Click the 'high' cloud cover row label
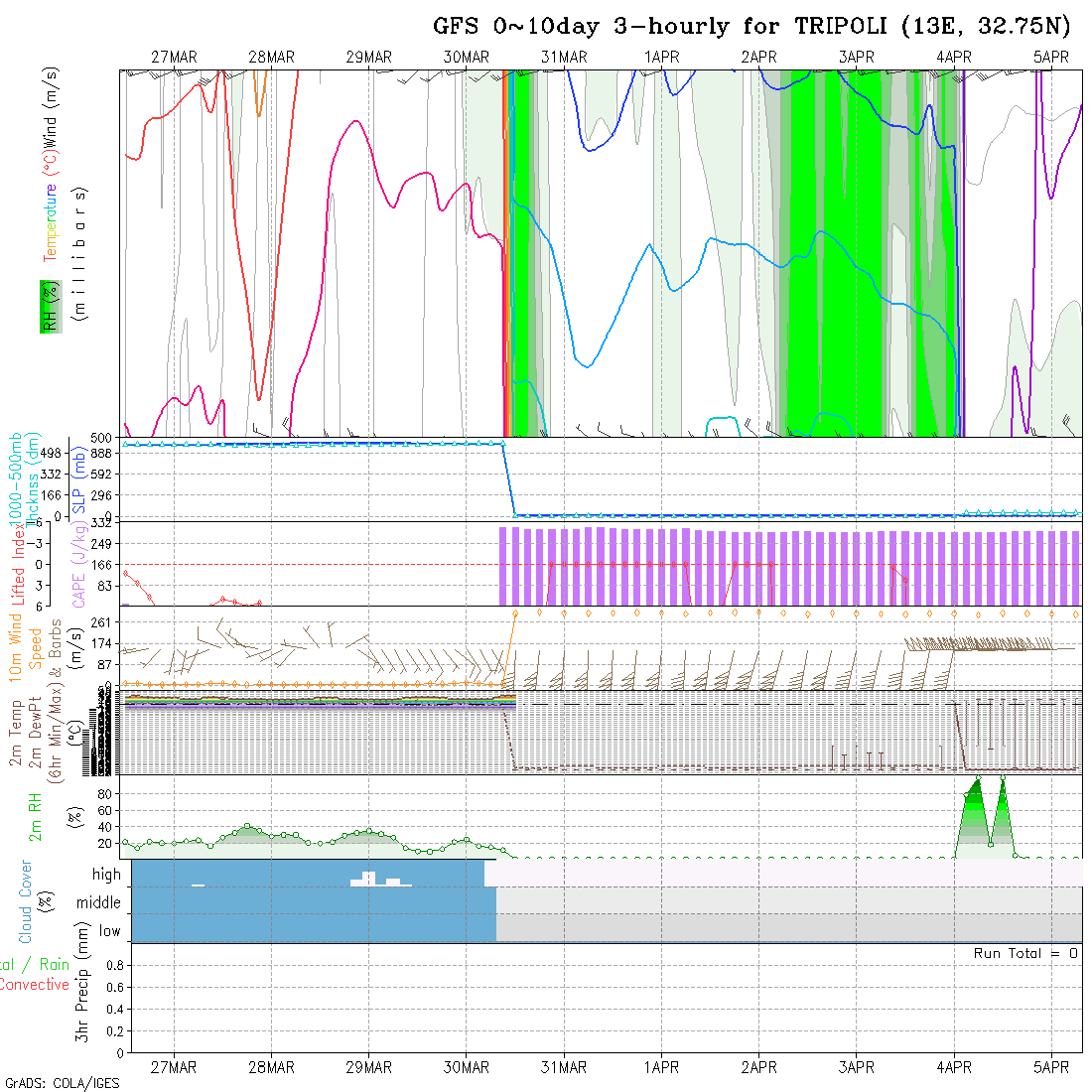The width and height of the screenshot is (1092, 1092). (106, 875)
